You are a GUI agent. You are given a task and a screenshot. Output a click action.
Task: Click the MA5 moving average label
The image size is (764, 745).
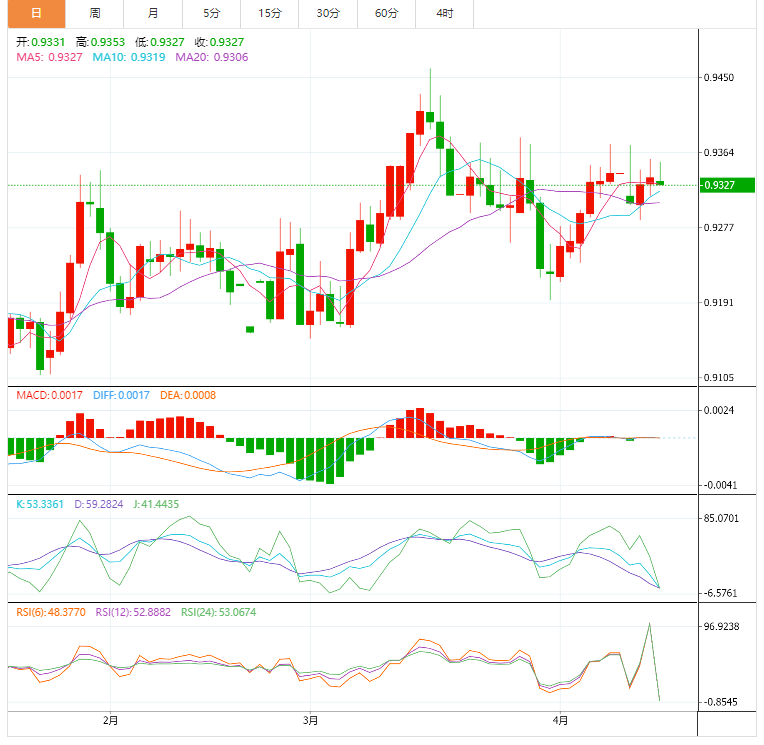click(49, 57)
